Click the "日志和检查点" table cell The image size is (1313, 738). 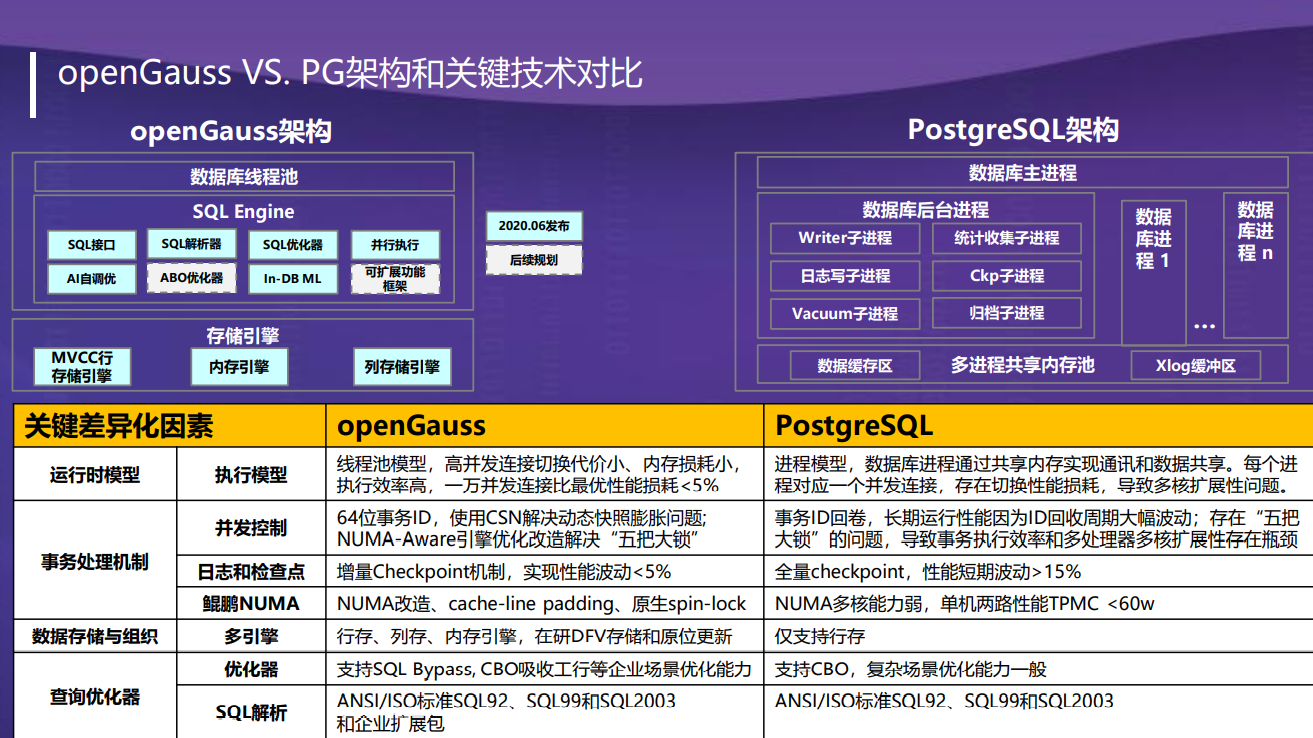point(251,572)
